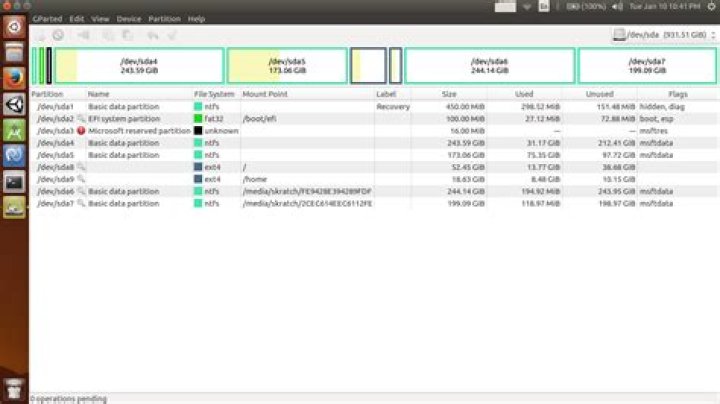Open the network indicator in top panel
The width and height of the screenshot is (720, 404).
[x=527, y=6]
